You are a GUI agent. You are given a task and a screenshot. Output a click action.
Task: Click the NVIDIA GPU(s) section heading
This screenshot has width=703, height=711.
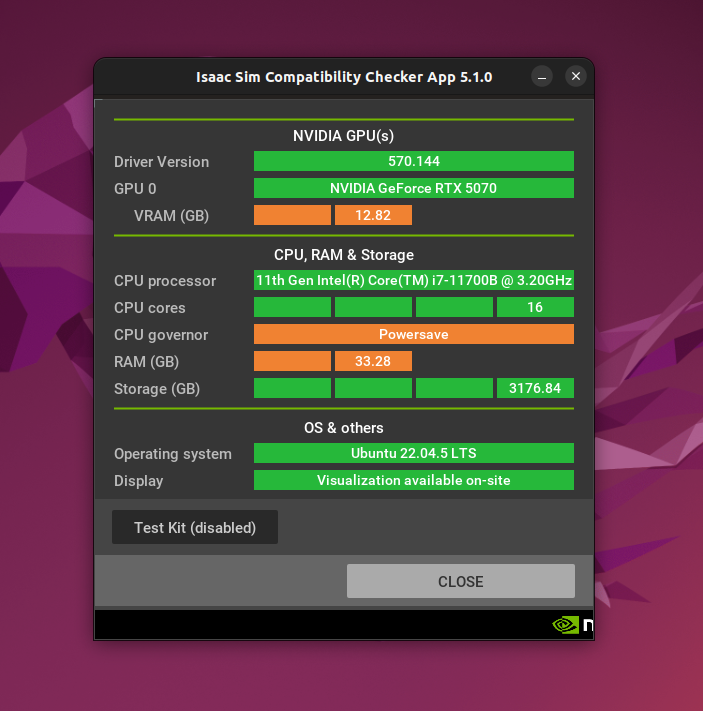pos(343,136)
